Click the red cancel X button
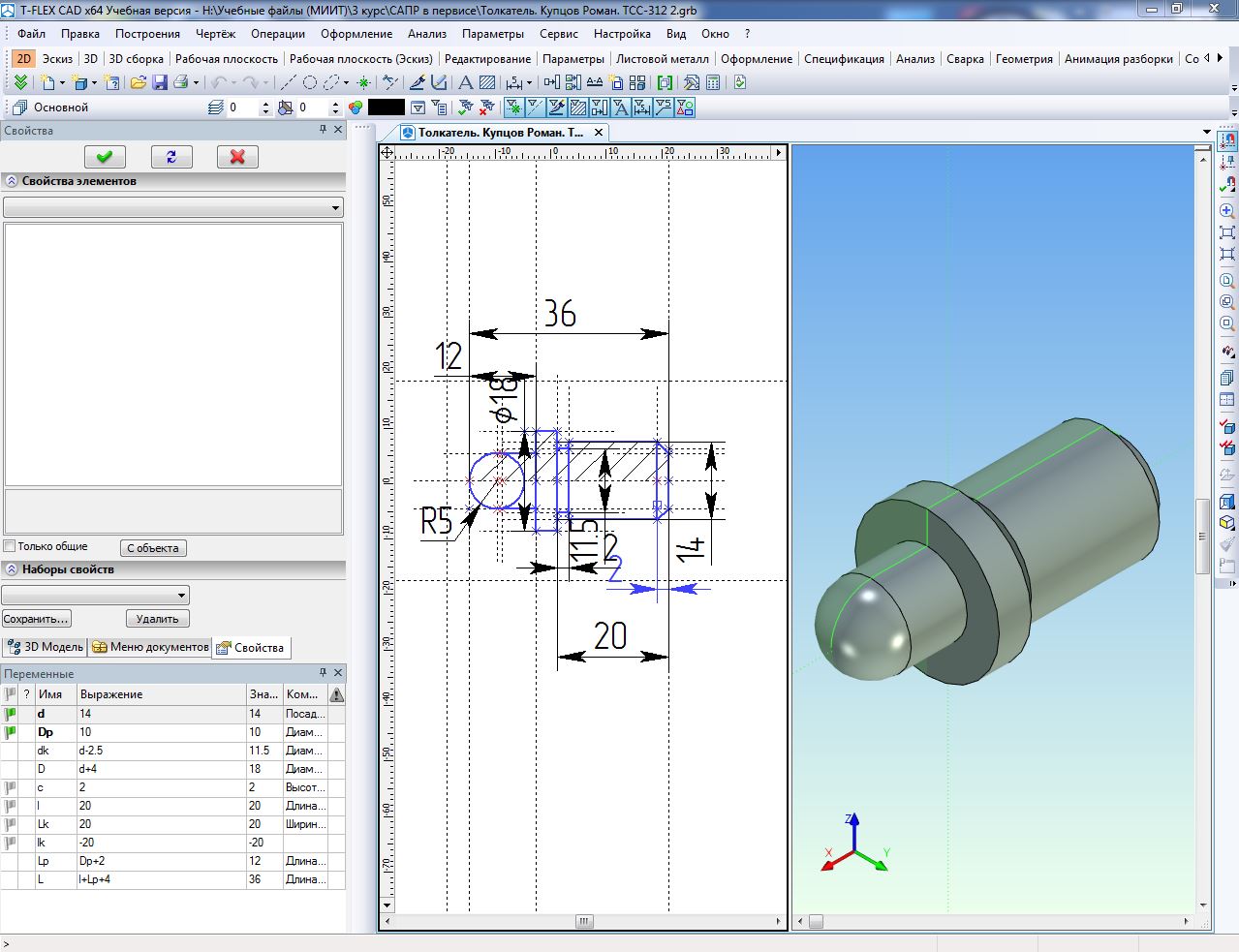Screen dimensions: 1239x952 pos(237,156)
